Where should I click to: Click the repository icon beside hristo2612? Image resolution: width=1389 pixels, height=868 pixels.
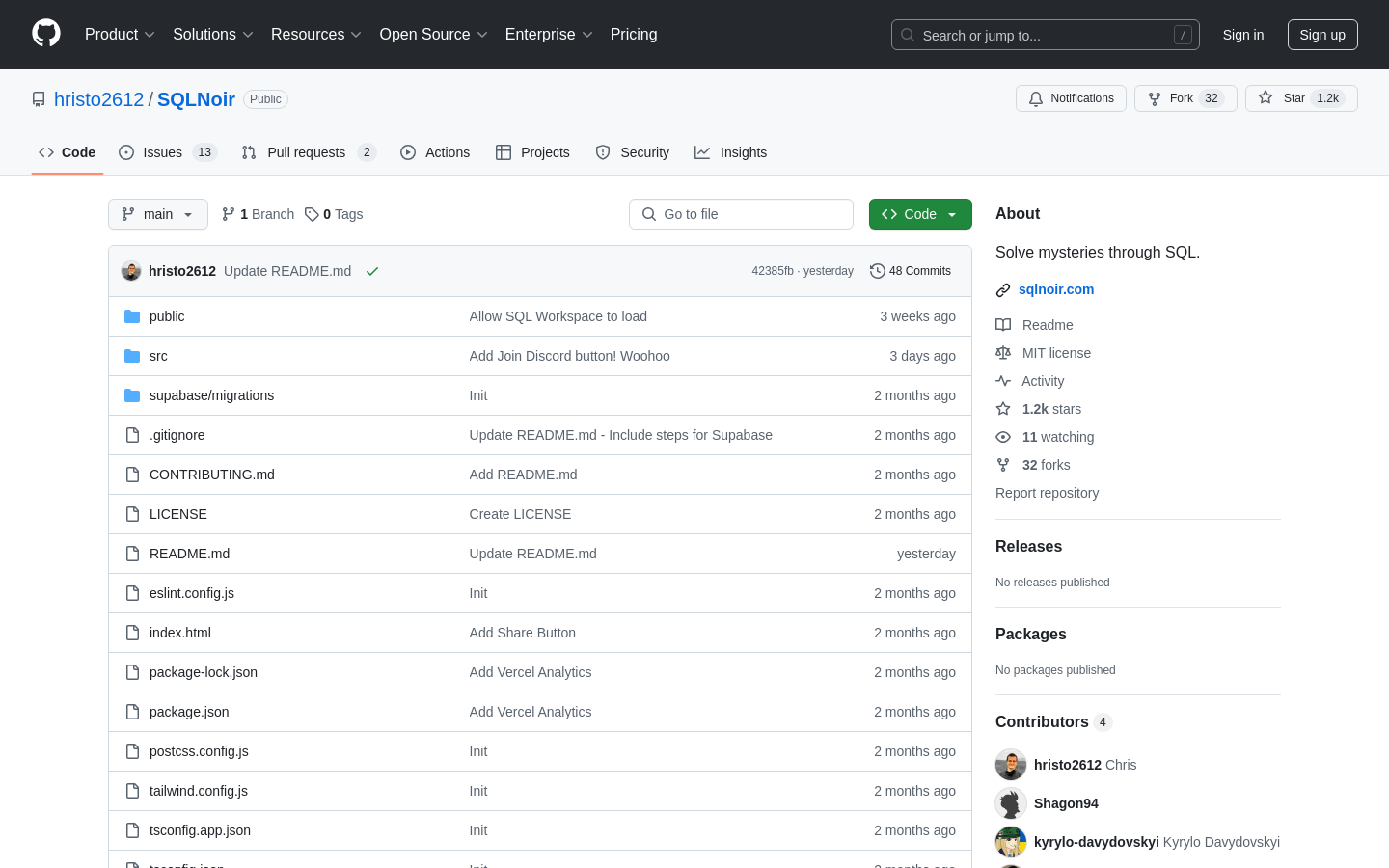pos(39,99)
